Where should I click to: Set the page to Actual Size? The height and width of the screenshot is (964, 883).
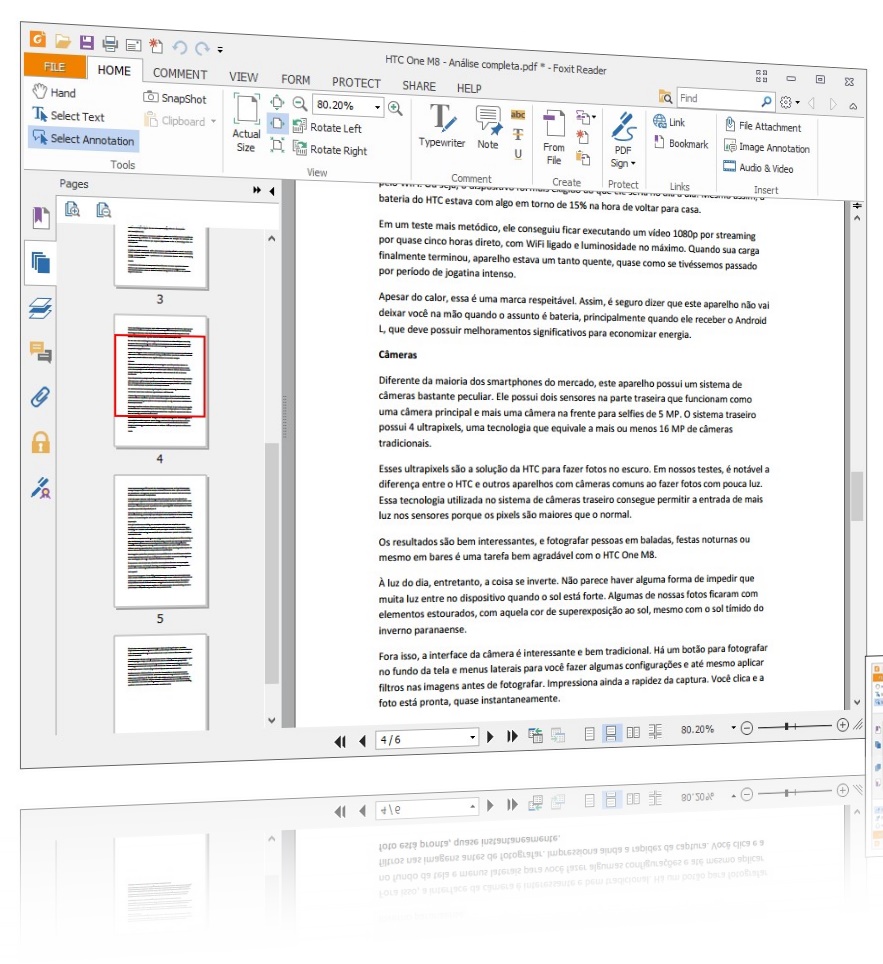246,124
